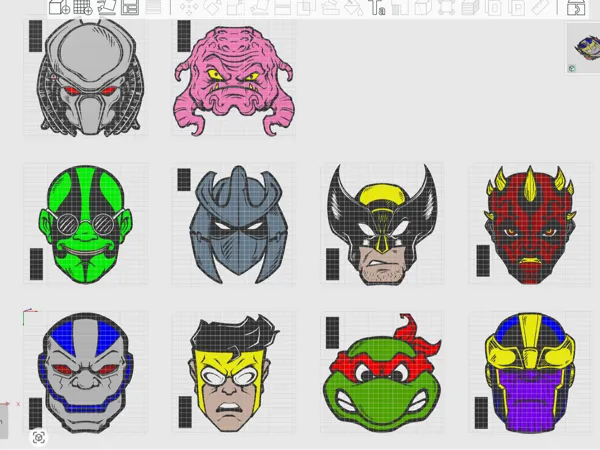This screenshot has width=600, height=450.
Task: Click the small icon below the view cube
Action: click(572, 68)
